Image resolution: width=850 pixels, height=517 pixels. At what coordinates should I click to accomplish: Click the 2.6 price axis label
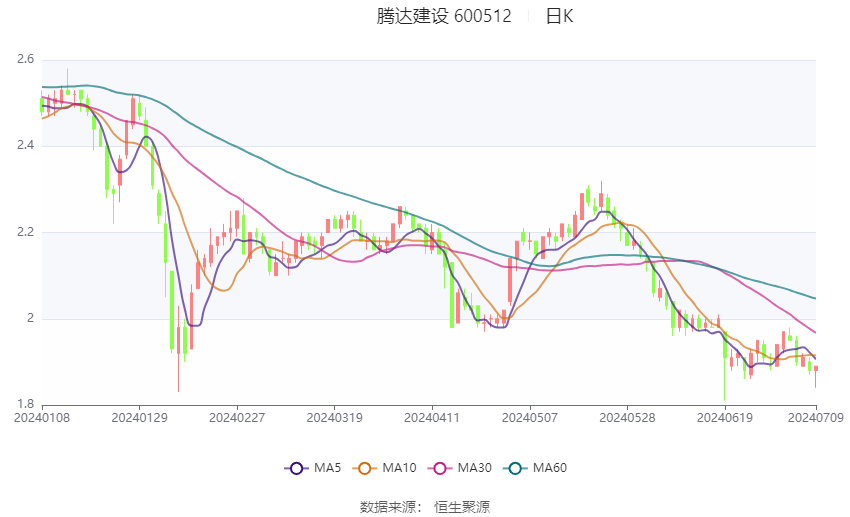point(25,60)
